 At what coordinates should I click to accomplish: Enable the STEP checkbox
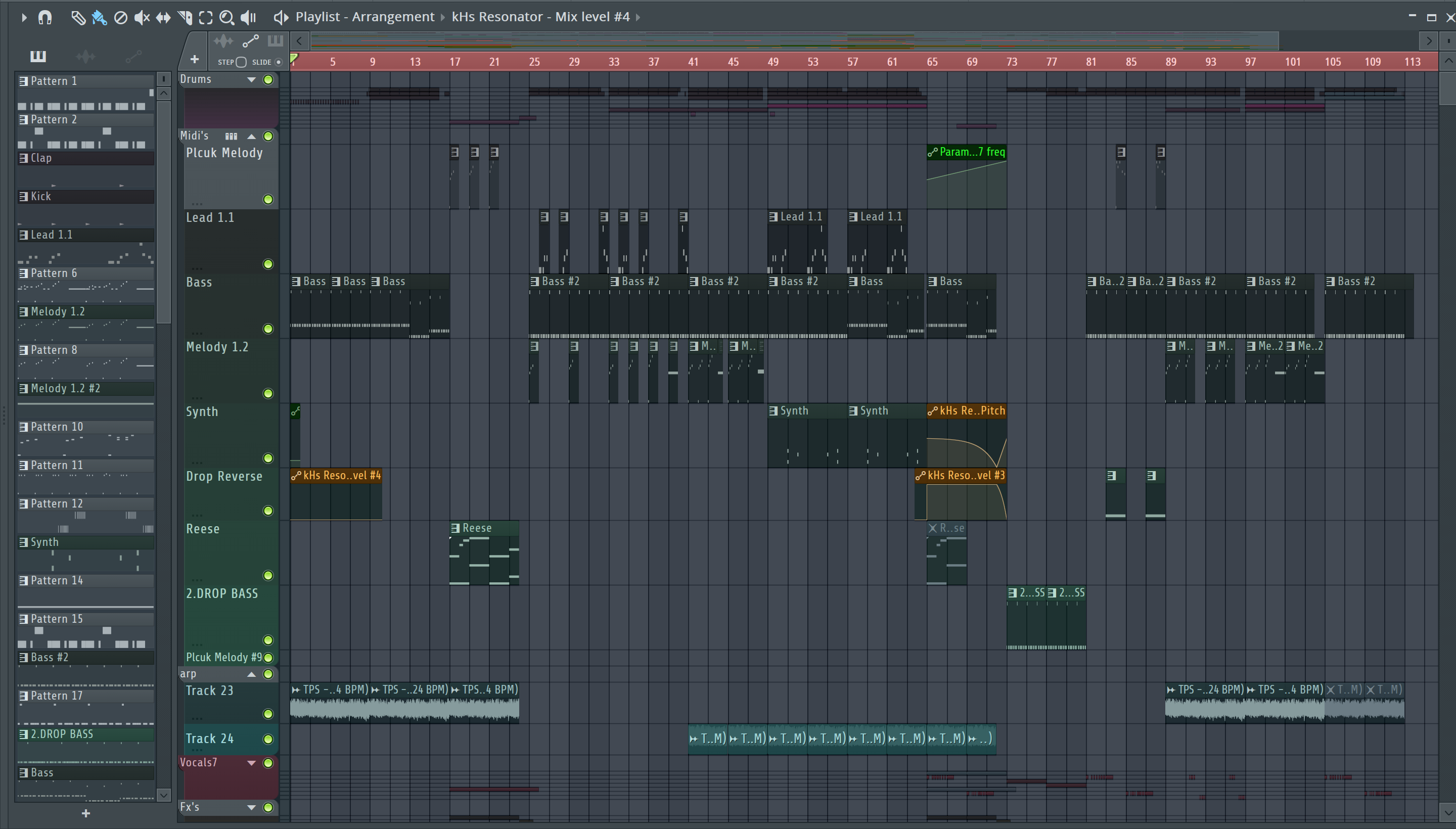coord(241,62)
